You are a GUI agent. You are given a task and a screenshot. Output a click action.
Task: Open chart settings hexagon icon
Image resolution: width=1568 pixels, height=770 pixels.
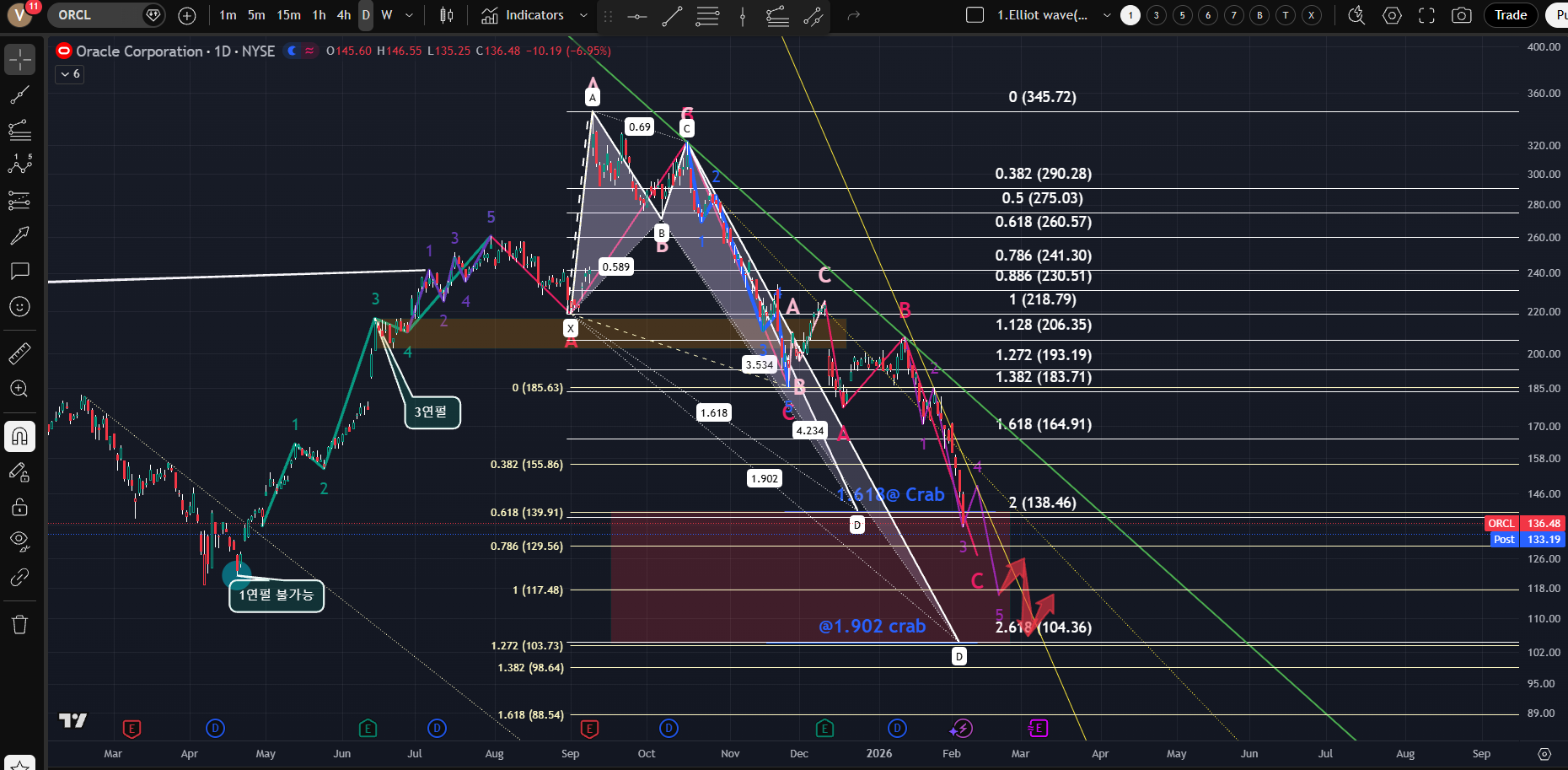tap(1392, 15)
